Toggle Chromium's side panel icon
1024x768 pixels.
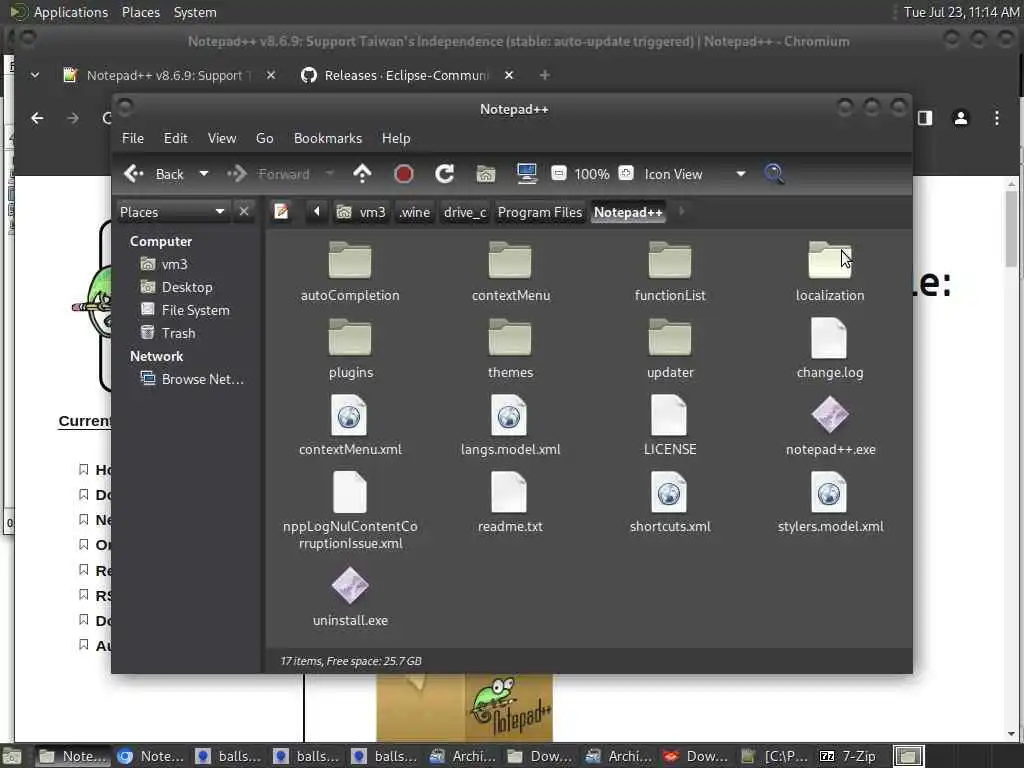click(x=925, y=118)
